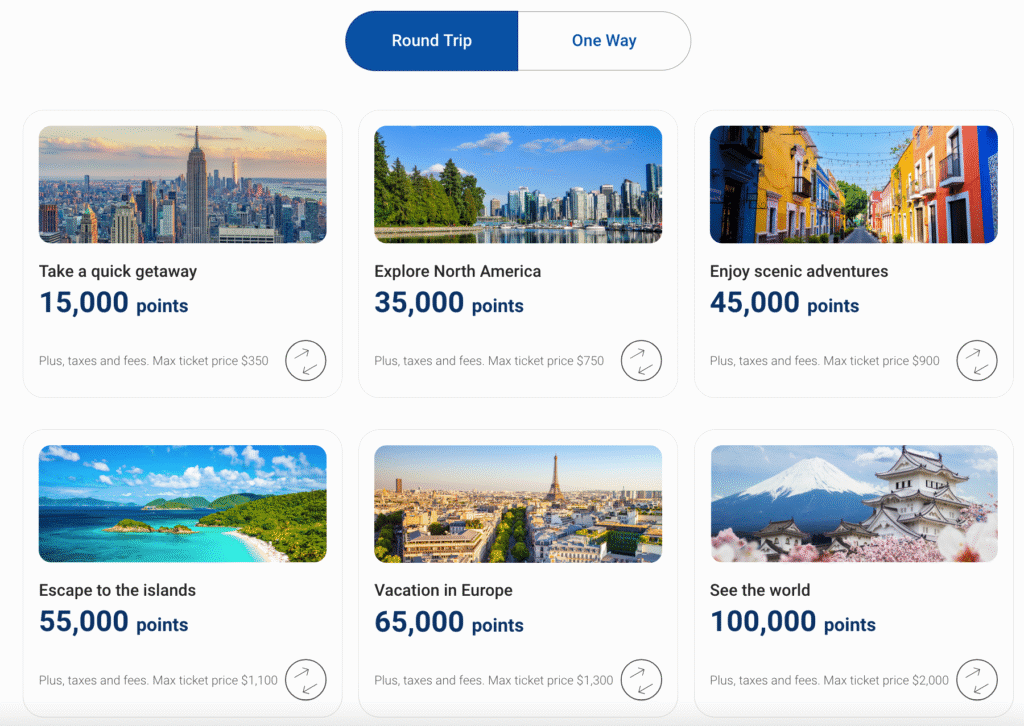Click the New York skyline photo
1024x726 pixels.
[182, 184]
